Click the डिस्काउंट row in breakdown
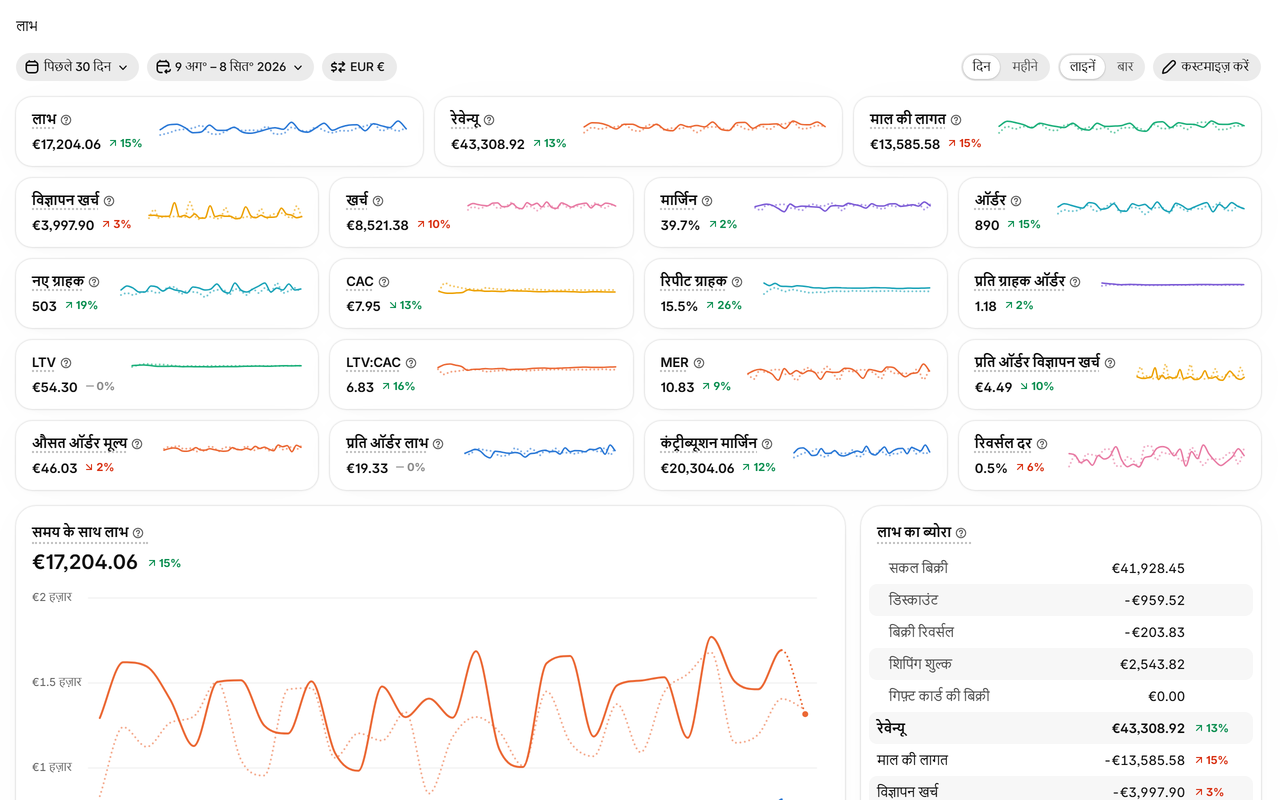1280x800 pixels. [x=1061, y=600]
